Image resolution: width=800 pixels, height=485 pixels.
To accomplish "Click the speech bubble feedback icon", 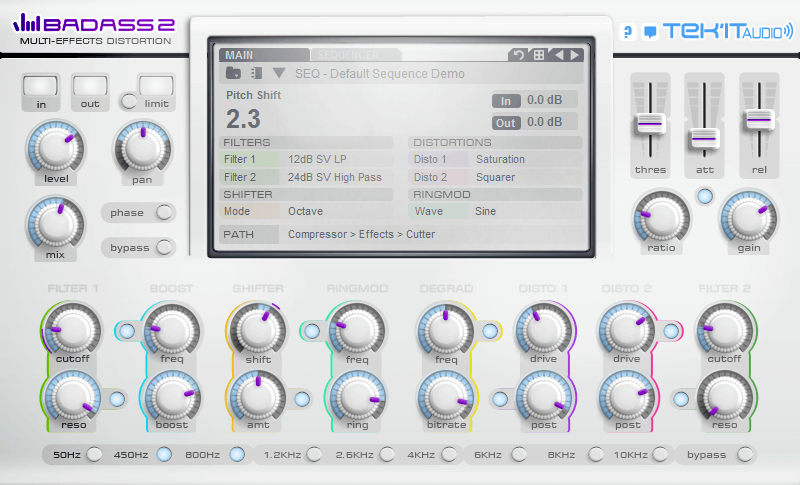I will [650, 32].
